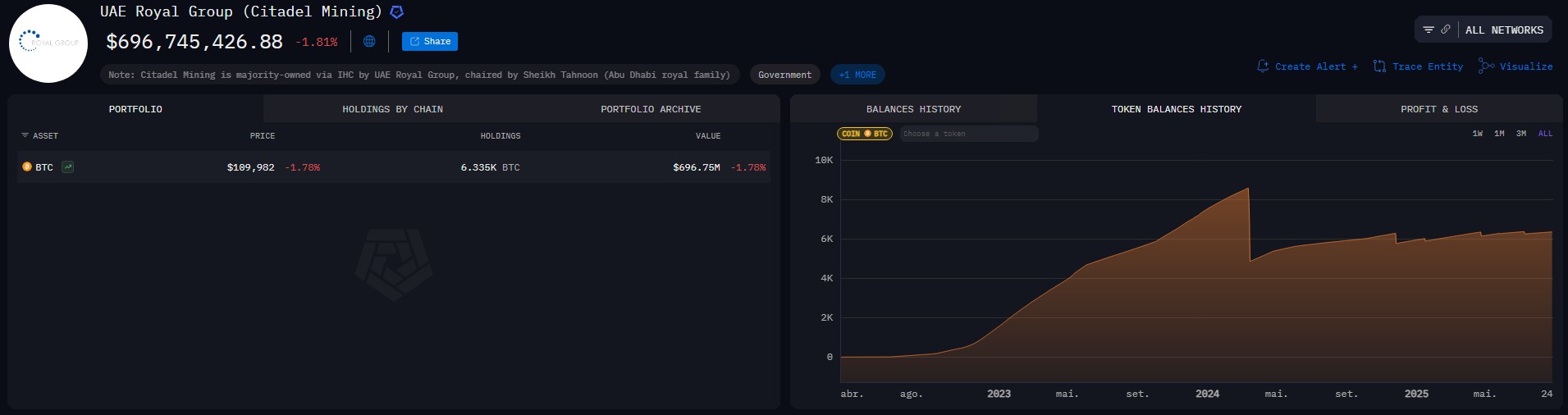1568x415 pixels.
Task: Click the $696.75M value cell
Action: 697,167
